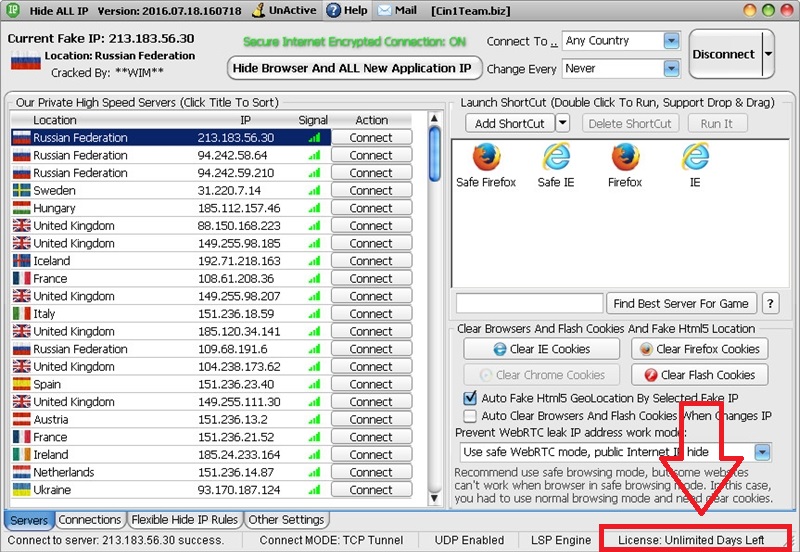Viewport: 800px width, 552px height.
Task: Expand the Disconnect button arrow menu
Action: click(x=768, y=54)
